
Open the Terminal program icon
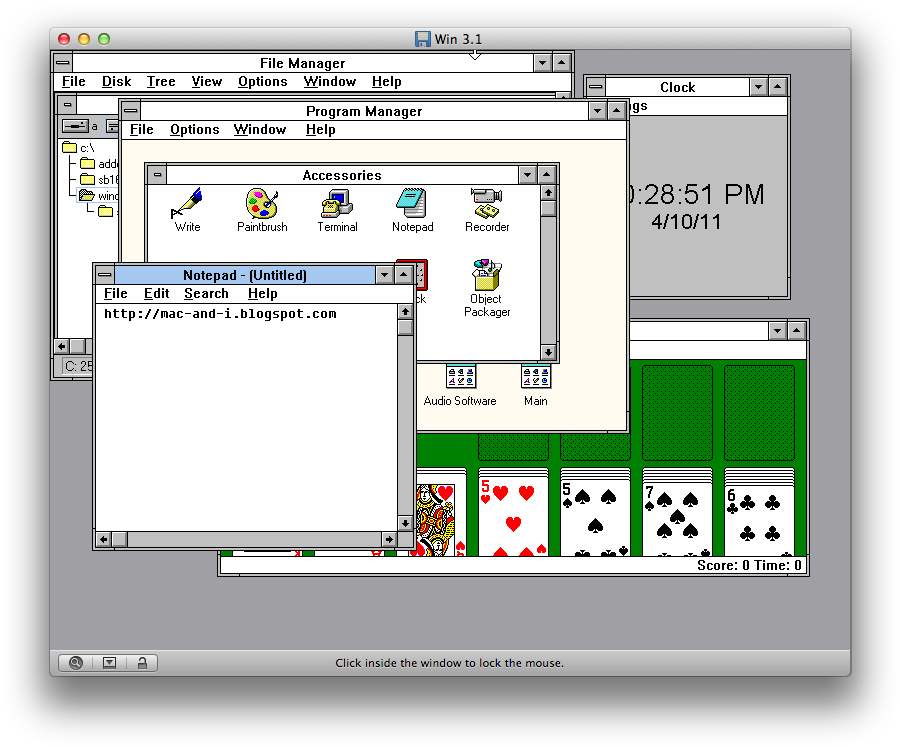tap(337, 204)
